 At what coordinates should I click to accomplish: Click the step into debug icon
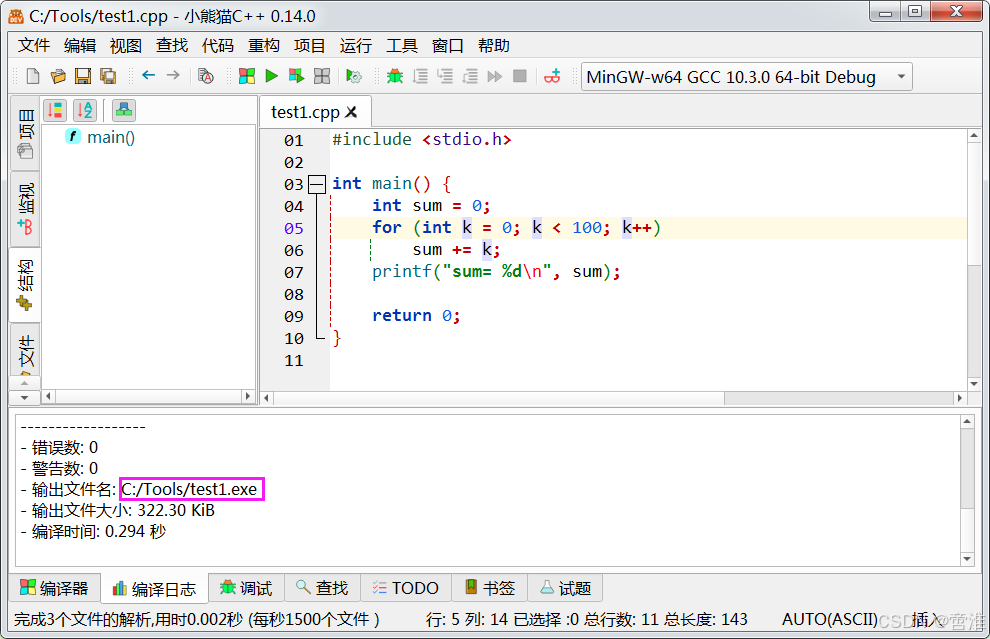pos(445,76)
